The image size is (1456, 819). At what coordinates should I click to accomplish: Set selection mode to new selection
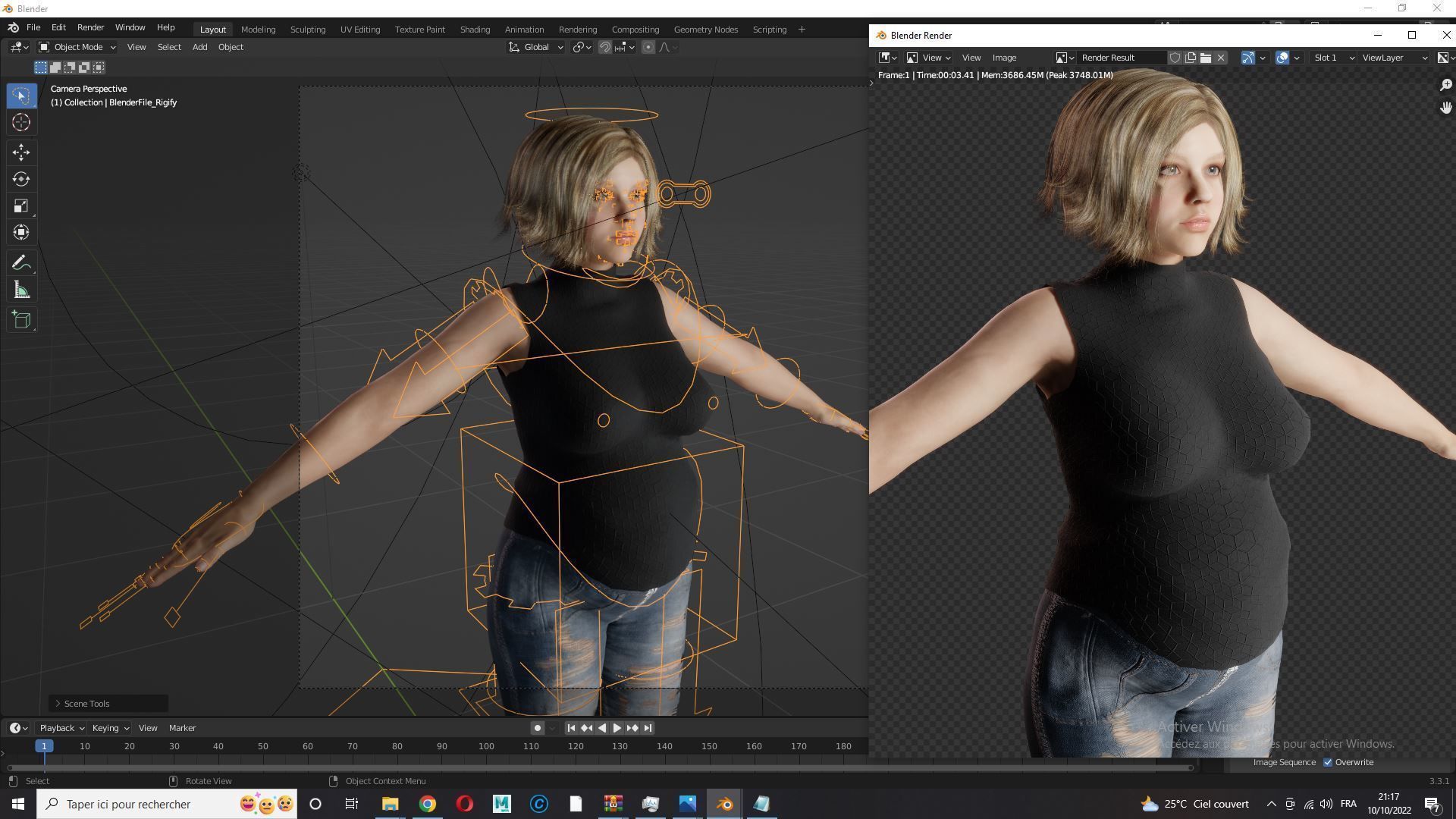(x=41, y=67)
